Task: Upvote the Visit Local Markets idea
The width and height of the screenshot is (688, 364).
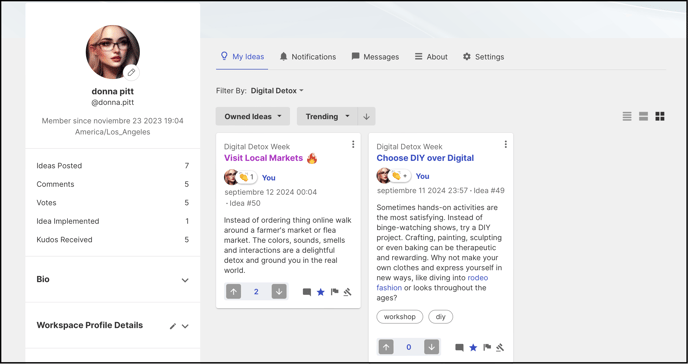Action: pyautogui.click(x=233, y=291)
